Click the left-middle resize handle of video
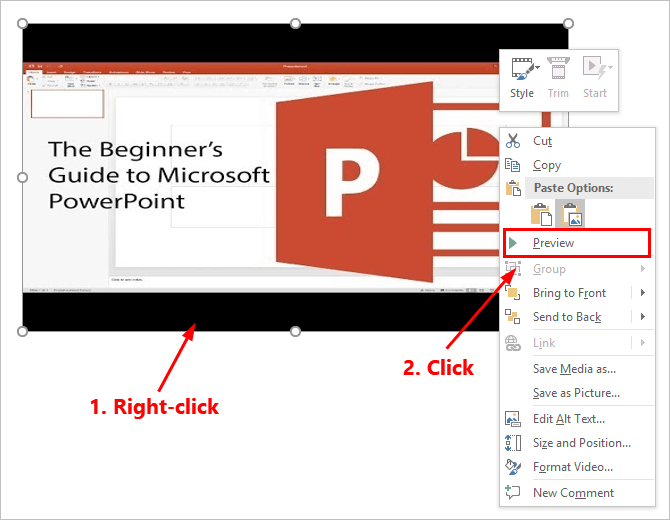This screenshot has width=670, height=520. (23, 177)
